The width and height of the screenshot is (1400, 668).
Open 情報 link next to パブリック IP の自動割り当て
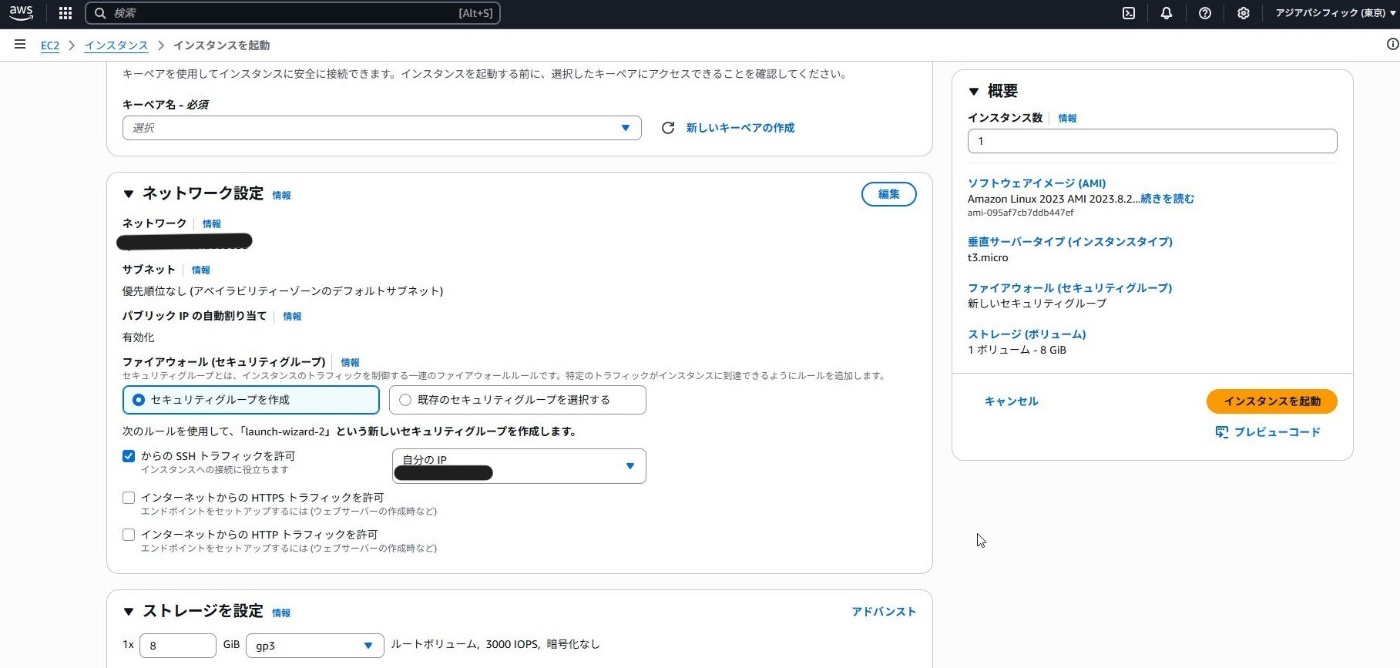(x=292, y=316)
